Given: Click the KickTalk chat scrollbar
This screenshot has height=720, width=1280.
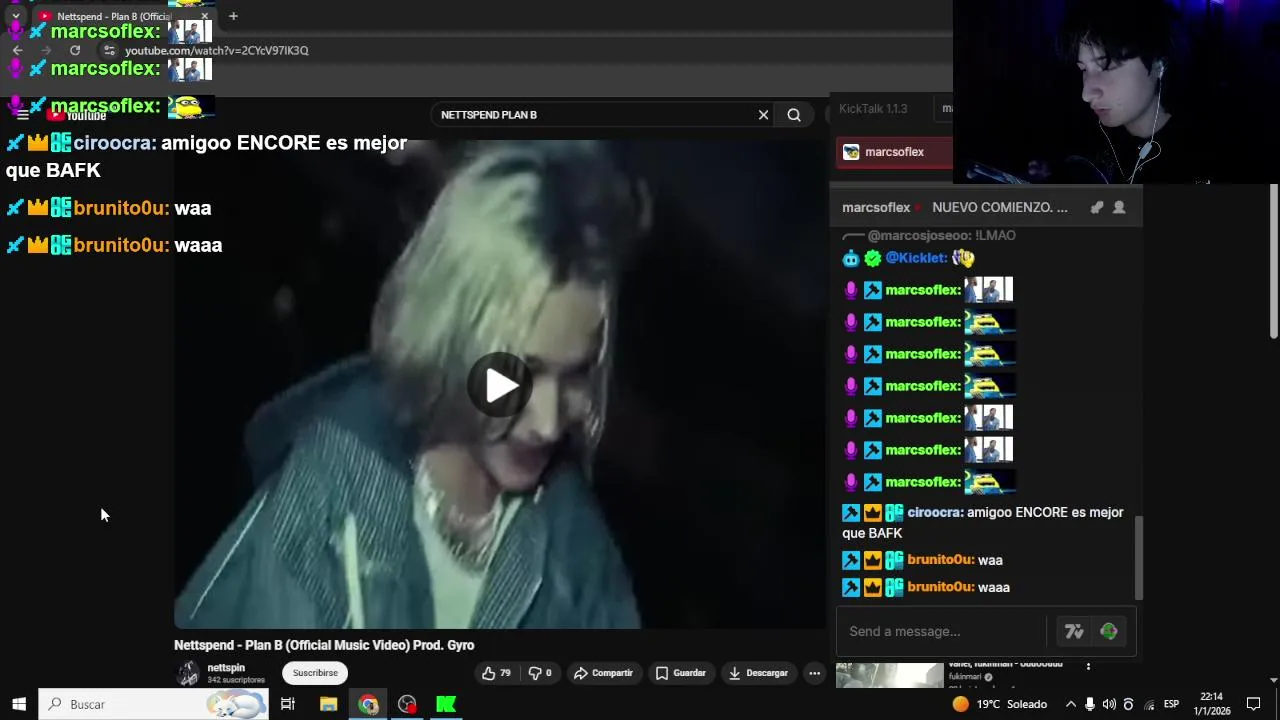Looking at the screenshot, I should coord(1138,557).
